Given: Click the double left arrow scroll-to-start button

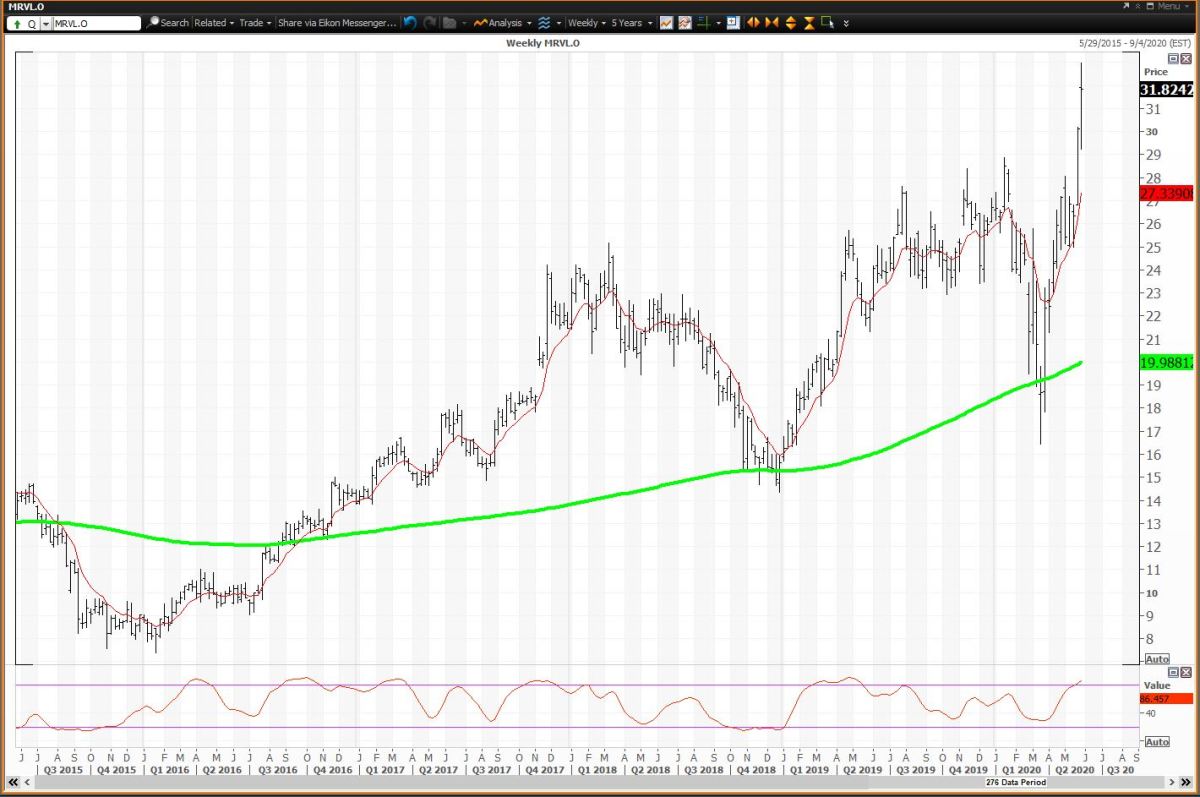Looking at the screenshot, I should 13,782.
